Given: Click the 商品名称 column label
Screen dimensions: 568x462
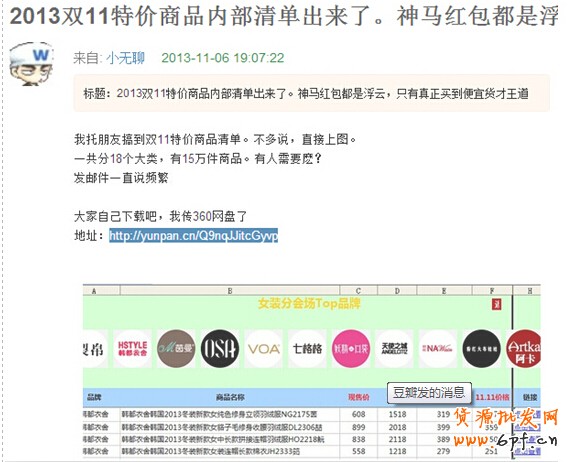Looking at the screenshot, I should 230,397.
